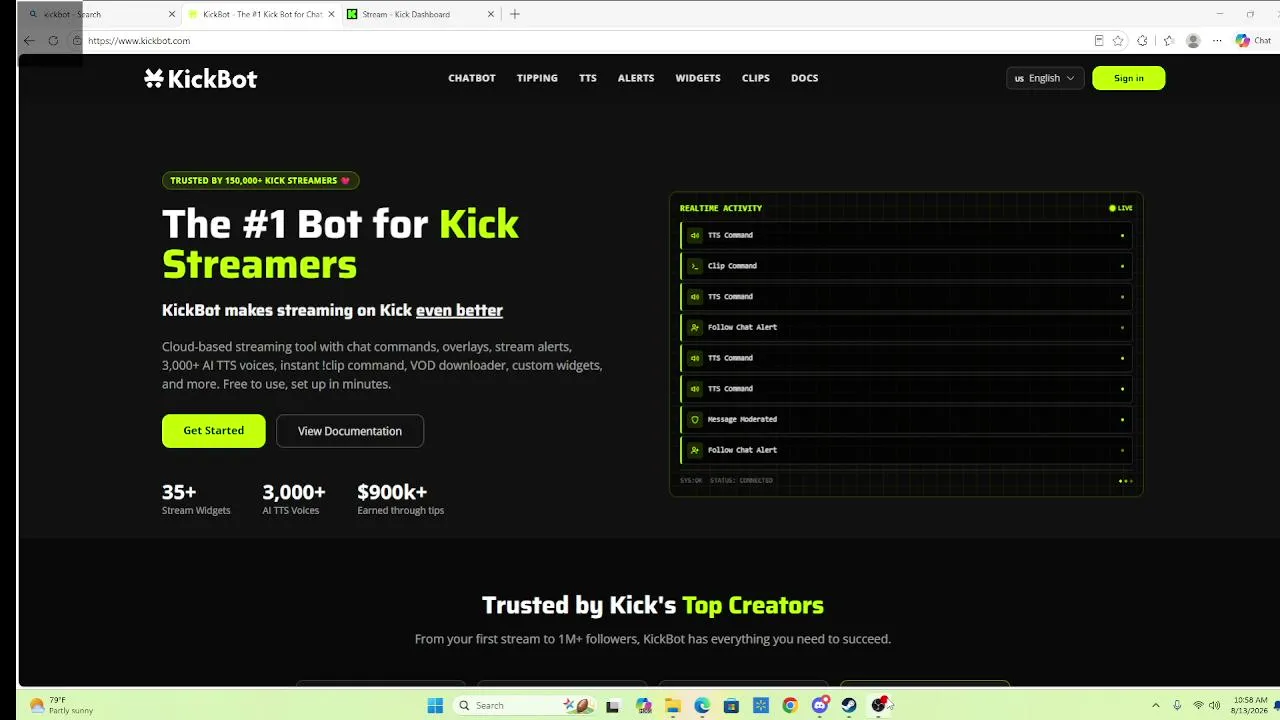This screenshot has width=1280, height=720.
Task: Add page to favorites star icon
Action: (x=1118, y=41)
